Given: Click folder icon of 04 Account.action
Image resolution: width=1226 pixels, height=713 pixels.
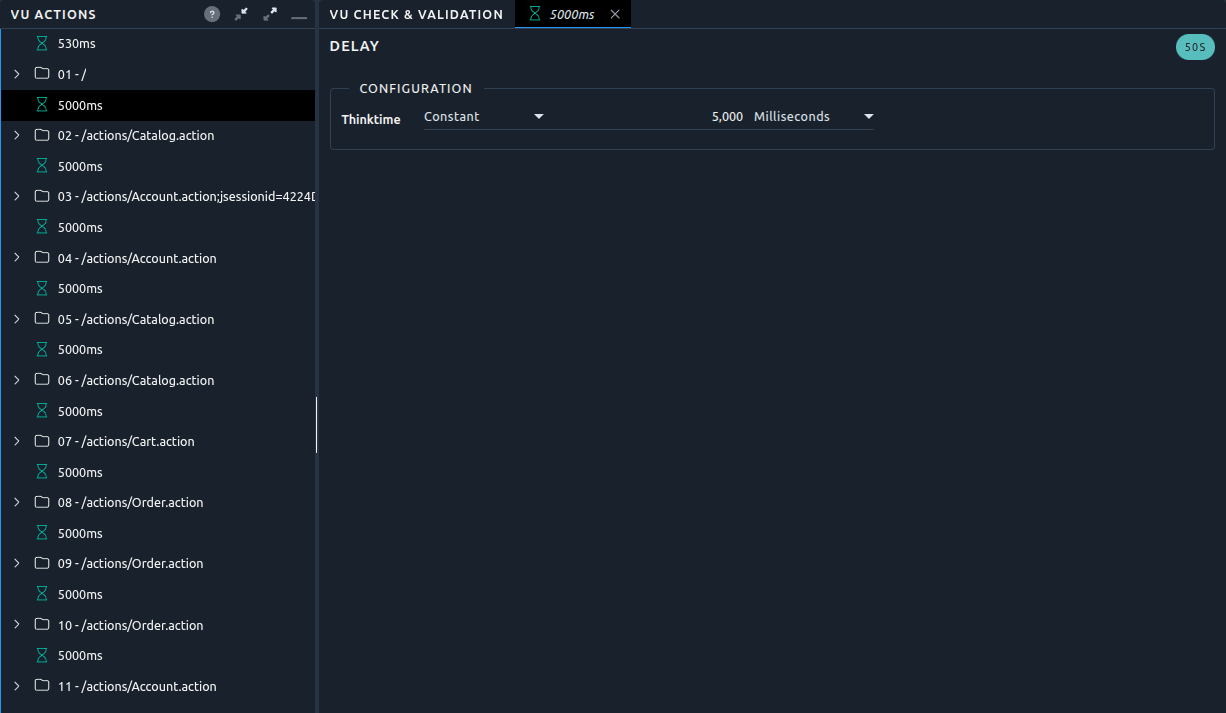Looking at the screenshot, I should (42, 257).
